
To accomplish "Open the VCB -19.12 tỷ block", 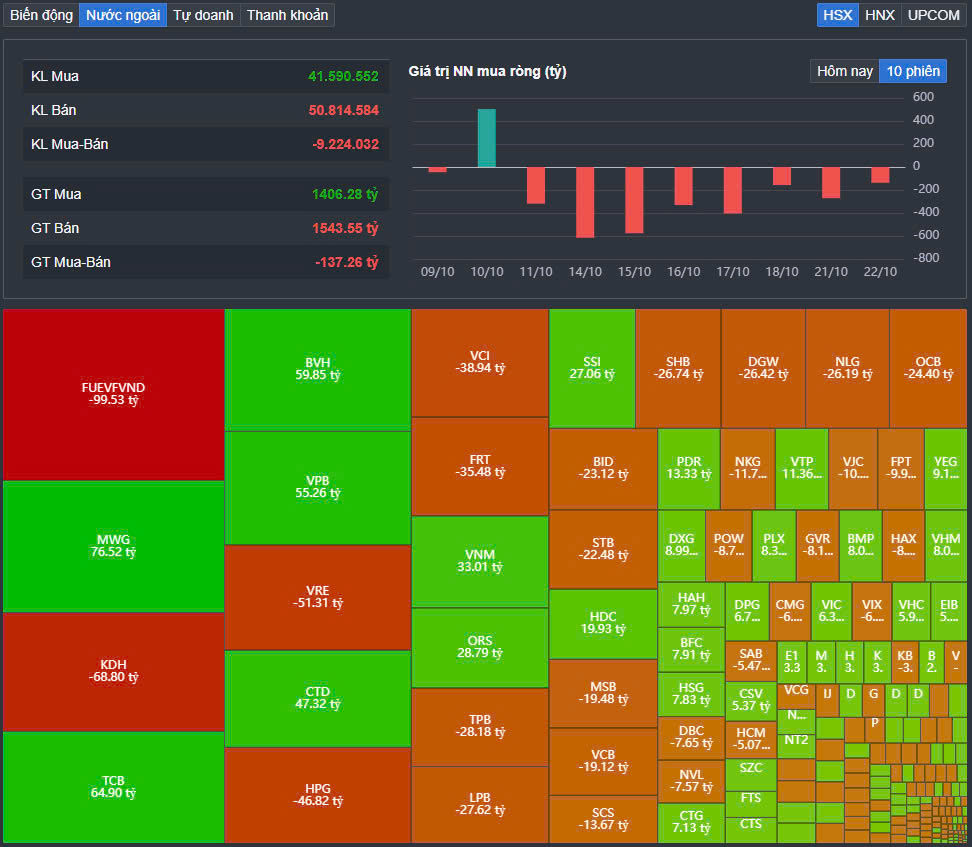I will [x=603, y=761].
